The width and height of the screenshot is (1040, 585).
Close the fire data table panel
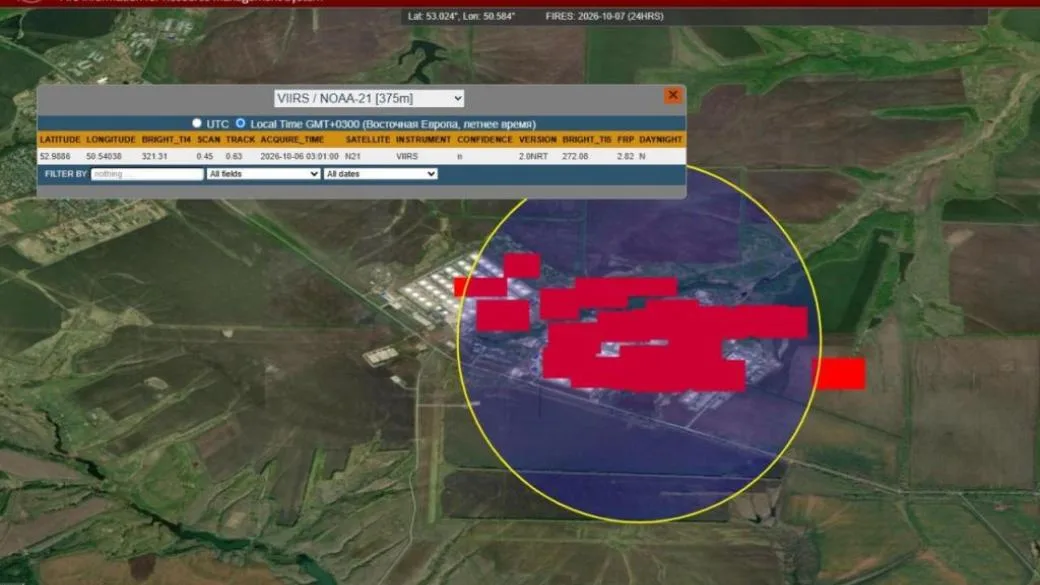[673, 96]
